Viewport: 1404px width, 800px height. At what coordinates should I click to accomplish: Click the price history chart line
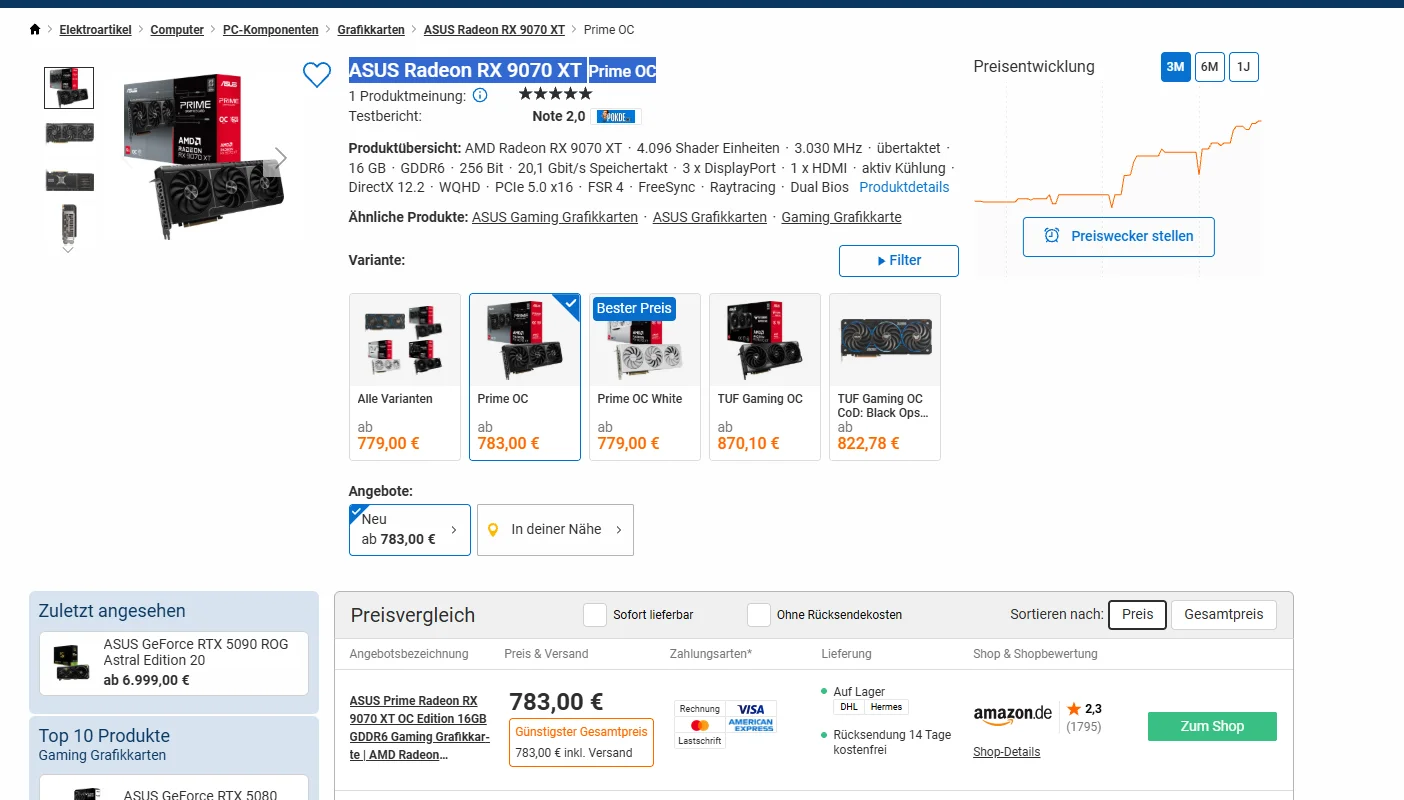1118,162
